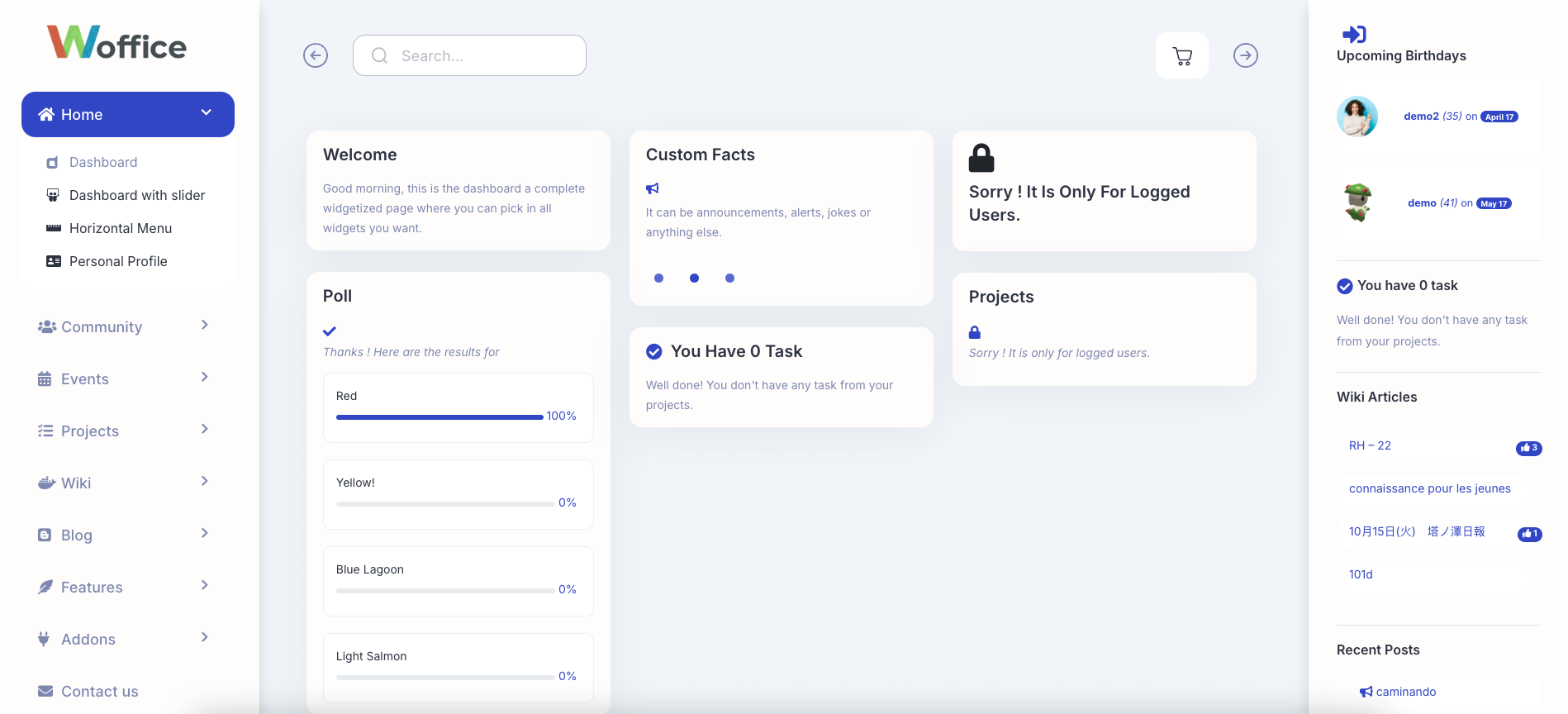Viewport: 1568px width, 714px height.
Task: Click demo2's avatar photo
Action: (1357, 117)
